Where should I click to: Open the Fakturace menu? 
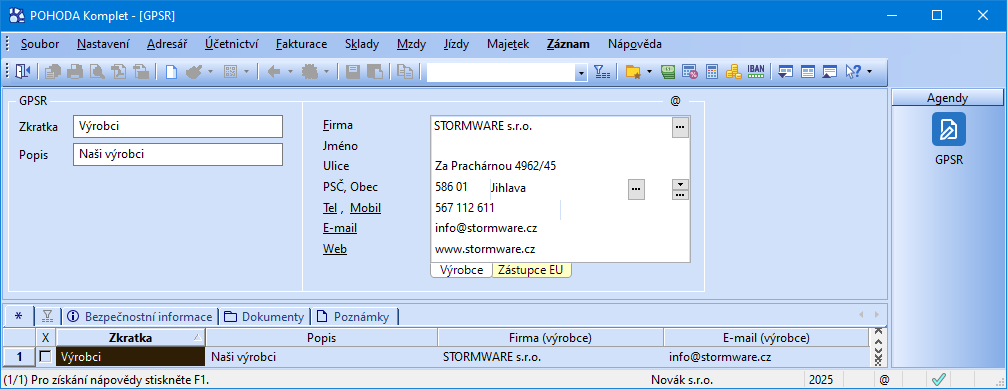pos(301,44)
